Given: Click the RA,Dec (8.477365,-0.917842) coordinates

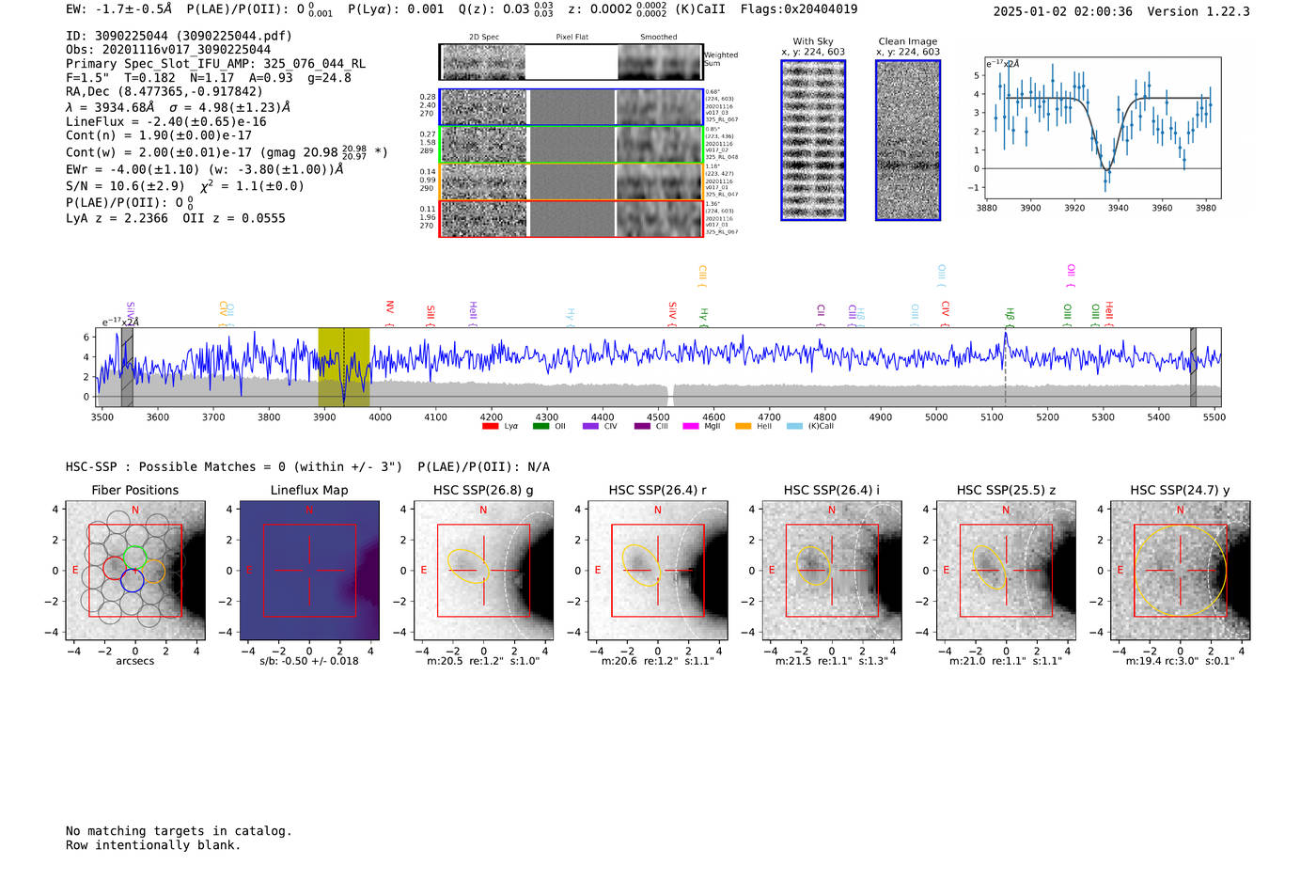Looking at the screenshot, I should pyautogui.click(x=164, y=92).
